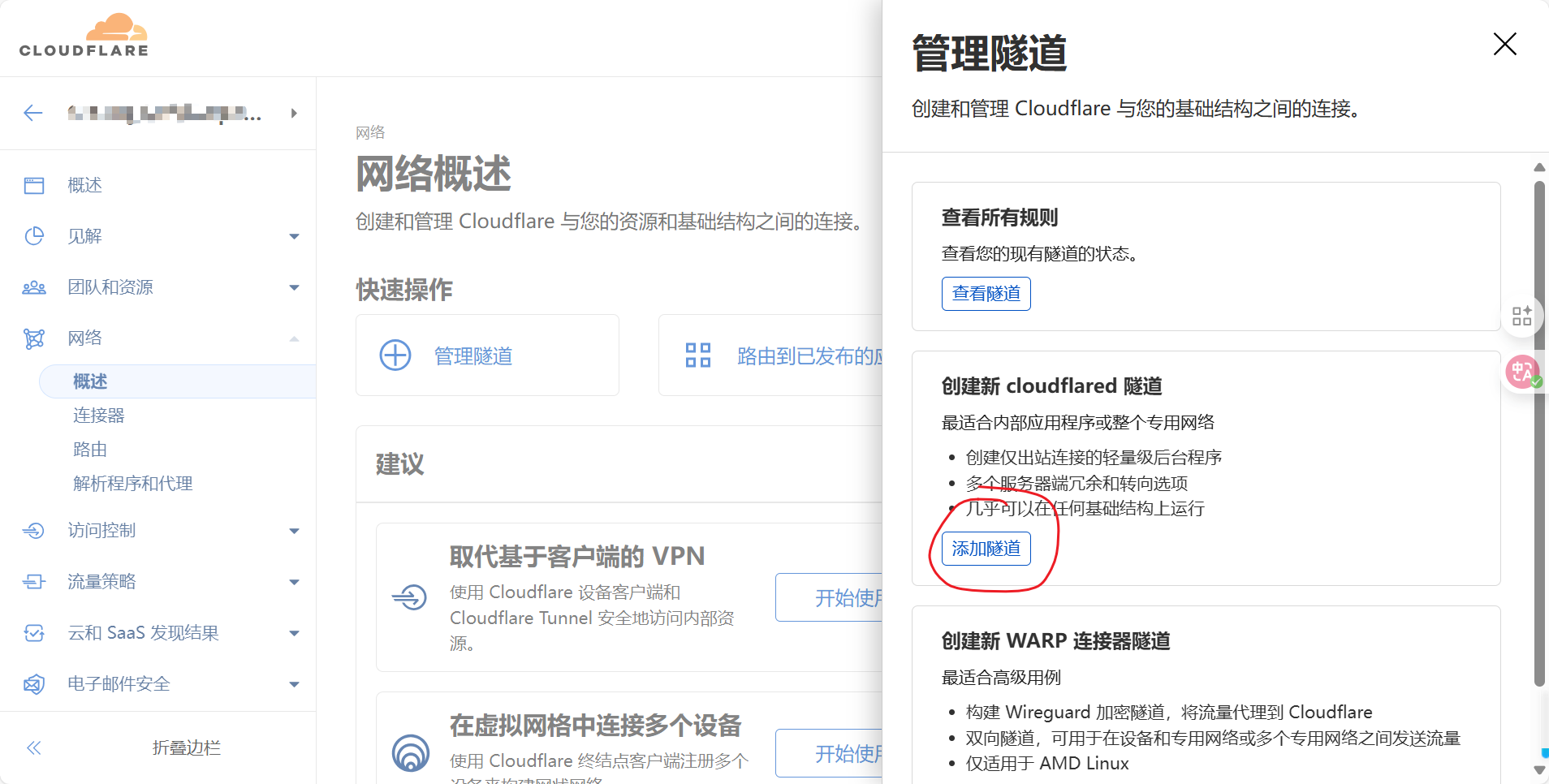Image resolution: width=1549 pixels, height=784 pixels.
Task: Collapse the 网络 menu arrow
Action: click(294, 338)
